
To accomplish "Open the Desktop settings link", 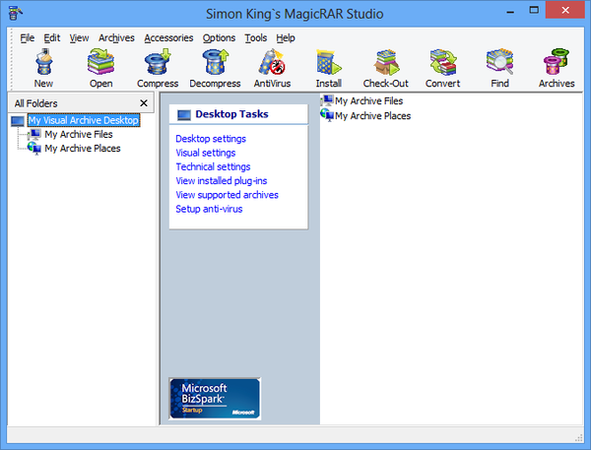I will 211,139.
